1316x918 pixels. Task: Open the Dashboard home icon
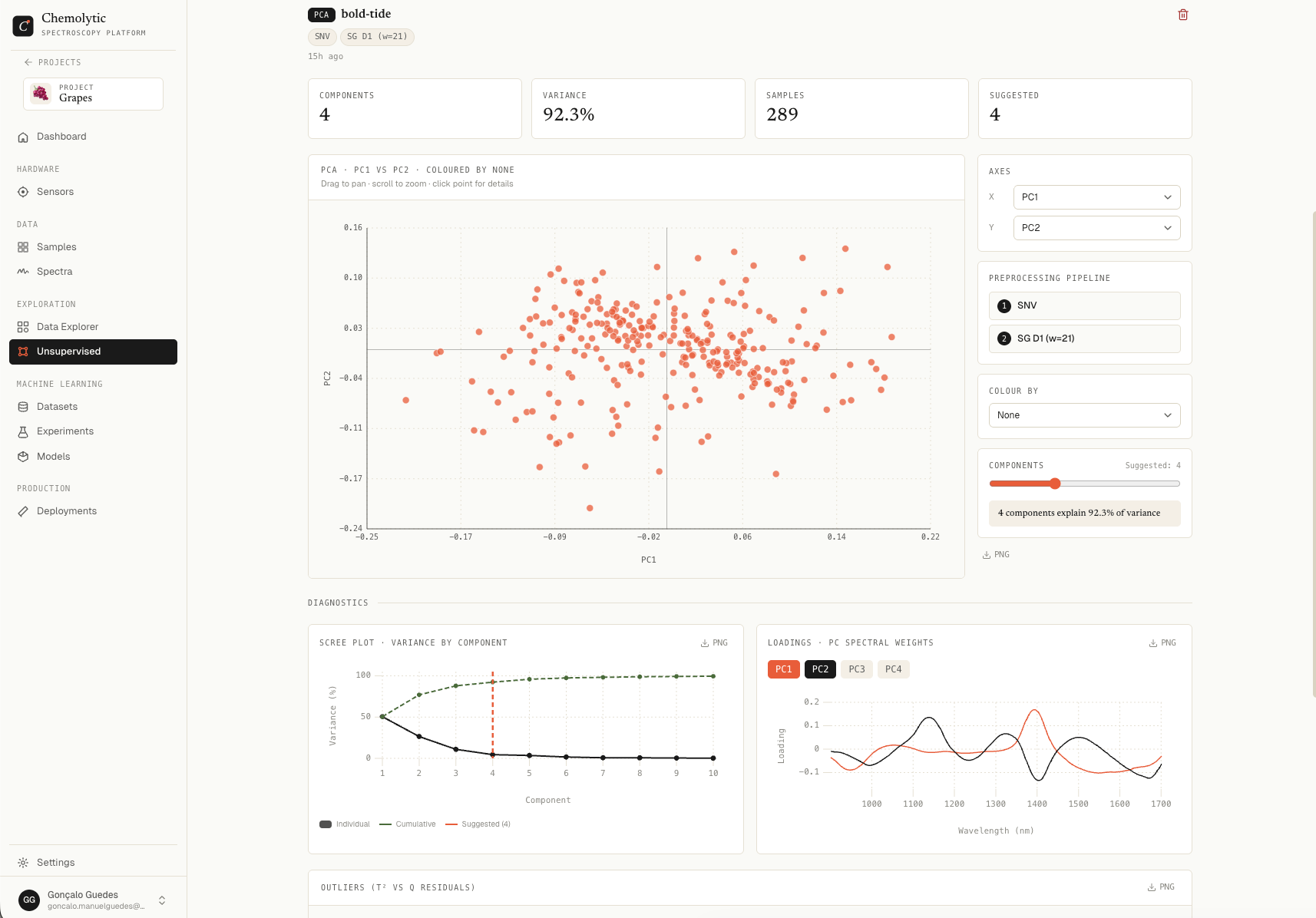23,137
